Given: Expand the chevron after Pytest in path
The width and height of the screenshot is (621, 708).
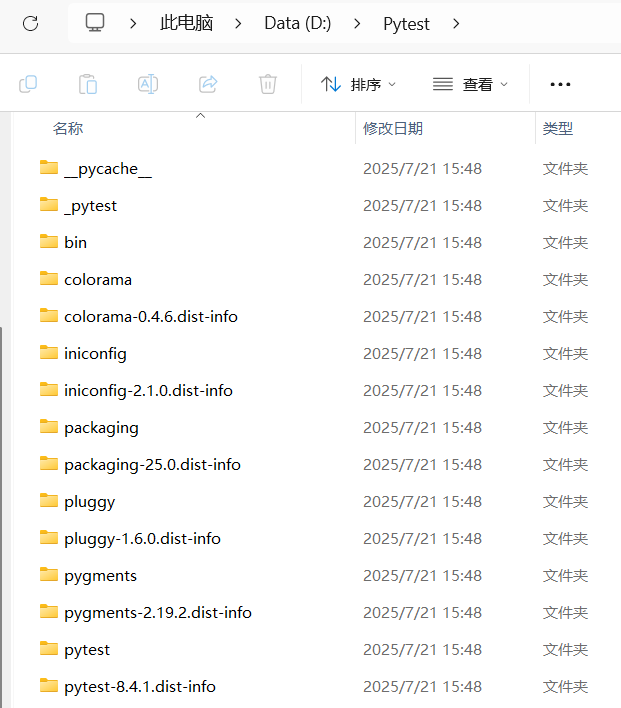Looking at the screenshot, I should pyautogui.click(x=456, y=23).
